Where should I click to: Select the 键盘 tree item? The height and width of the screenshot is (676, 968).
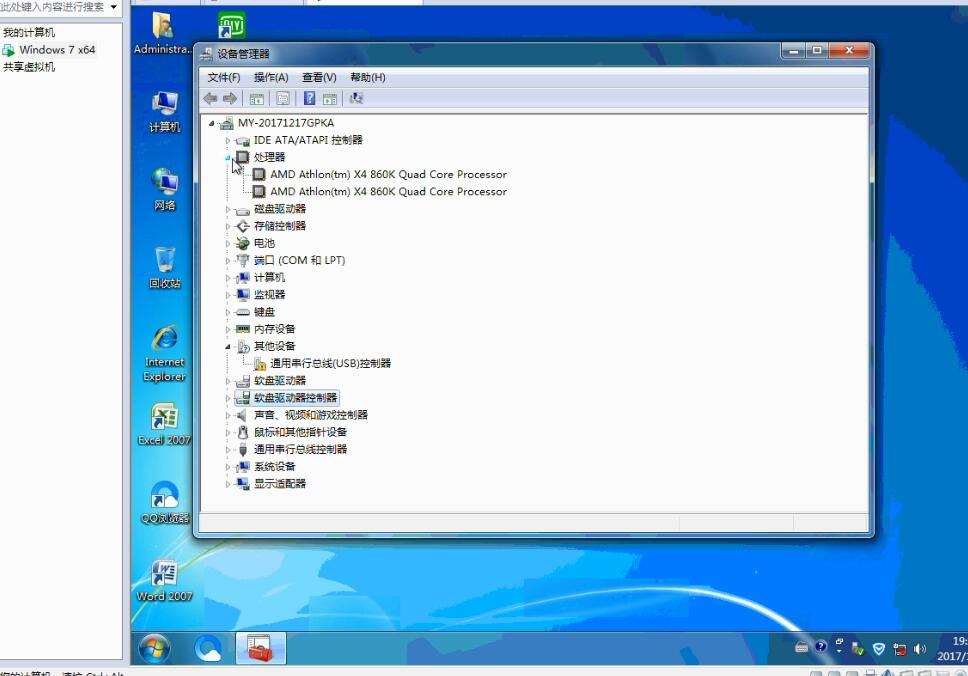(264, 312)
